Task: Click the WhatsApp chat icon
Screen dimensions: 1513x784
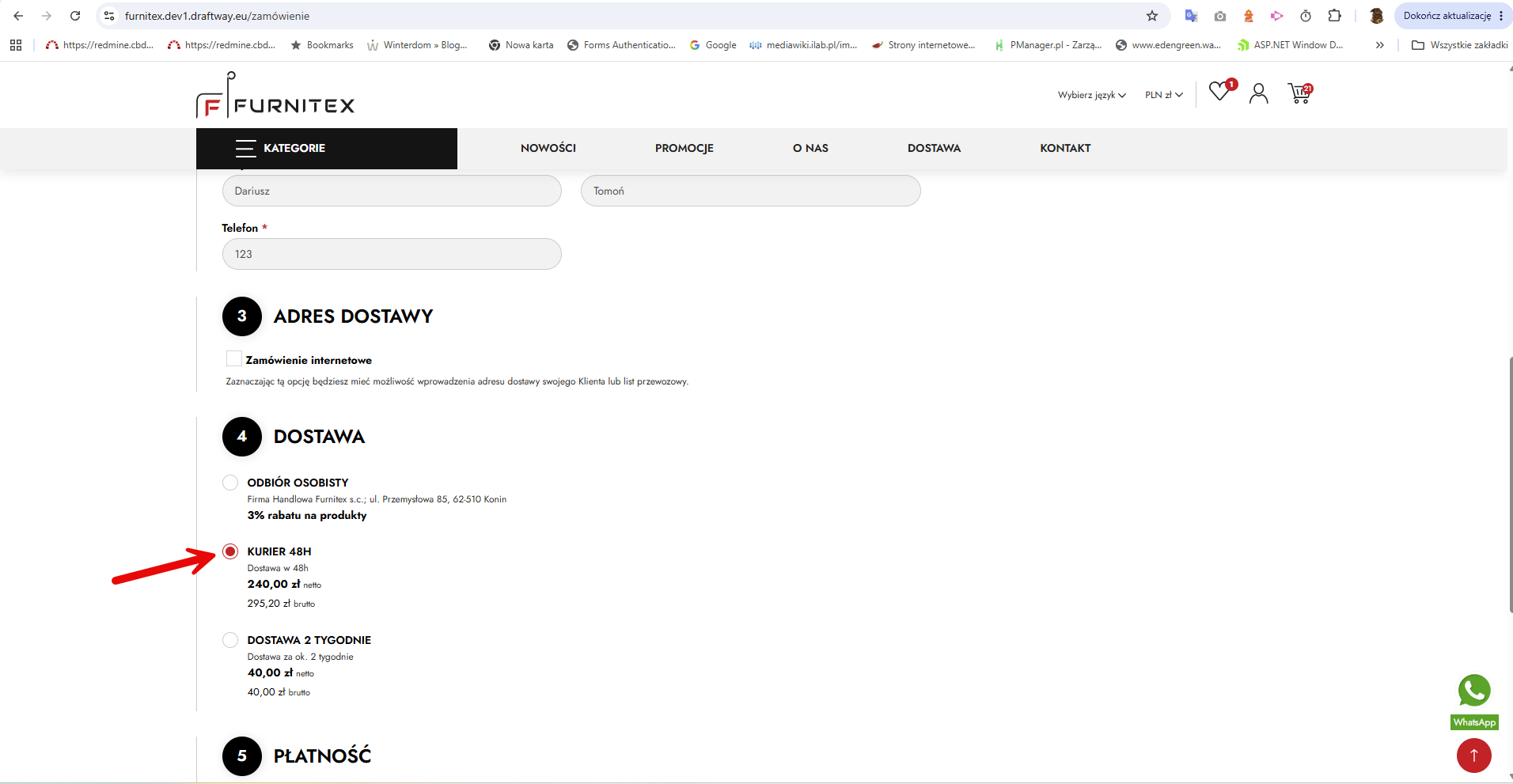Action: point(1474,691)
